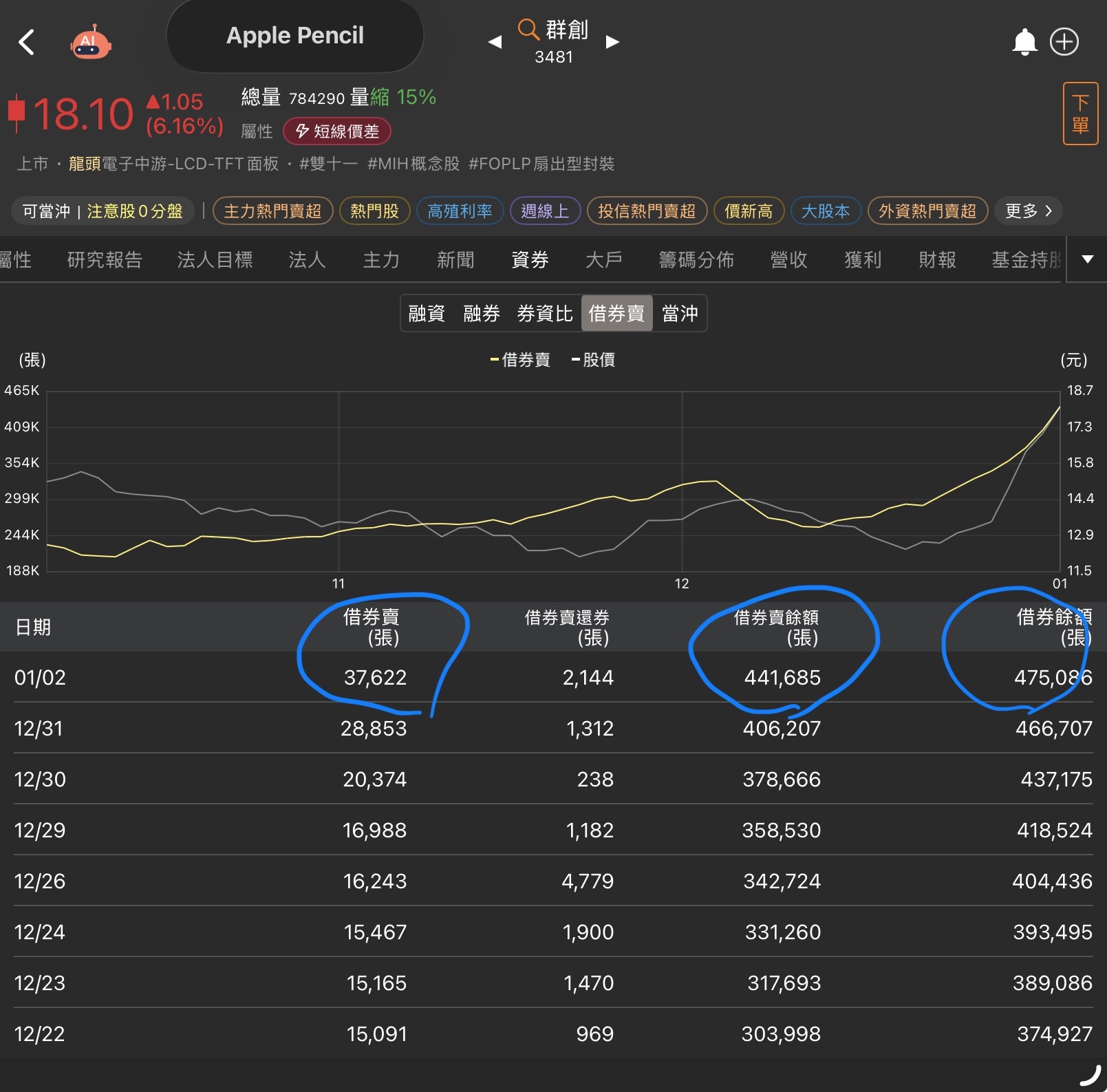Tap the lightning icon in 短線價差 tag
The width and height of the screenshot is (1107, 1092).
tap(301, 131)
